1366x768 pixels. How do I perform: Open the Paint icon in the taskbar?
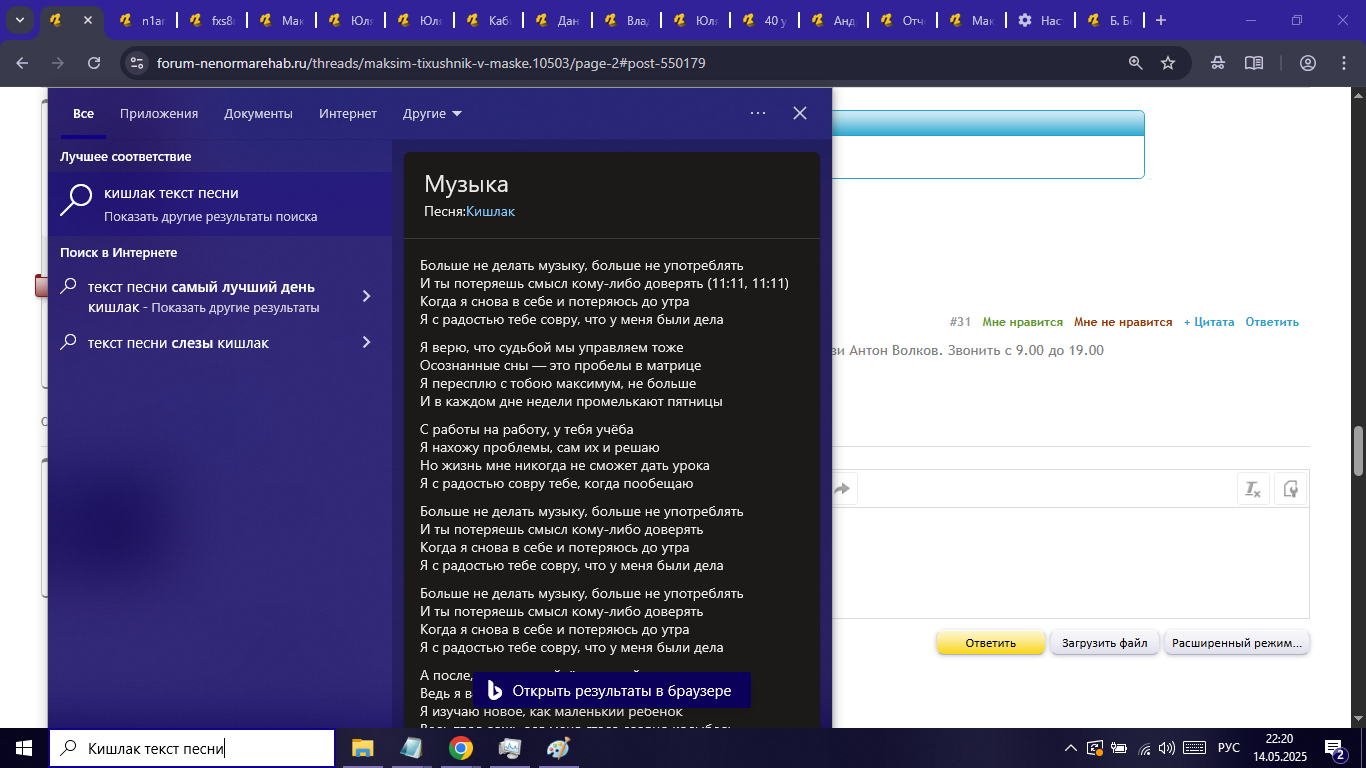558,747
